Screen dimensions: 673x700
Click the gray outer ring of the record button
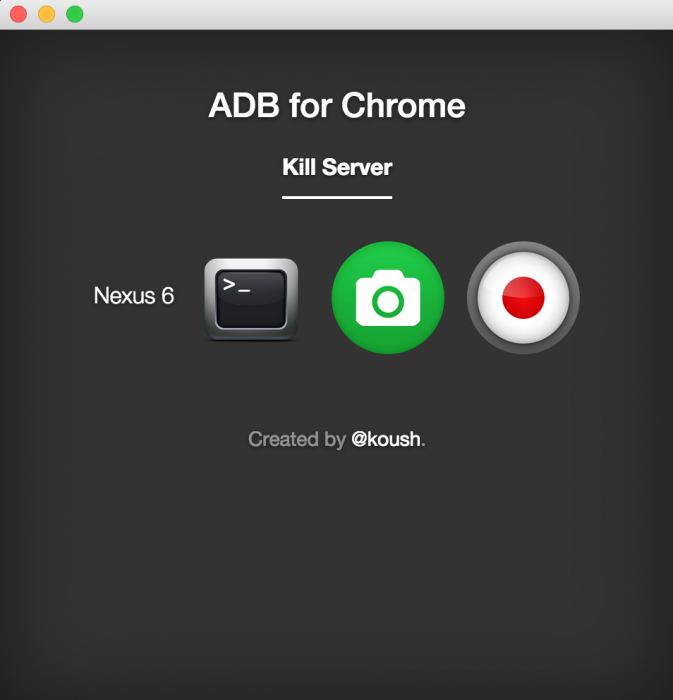coord(523,247)
